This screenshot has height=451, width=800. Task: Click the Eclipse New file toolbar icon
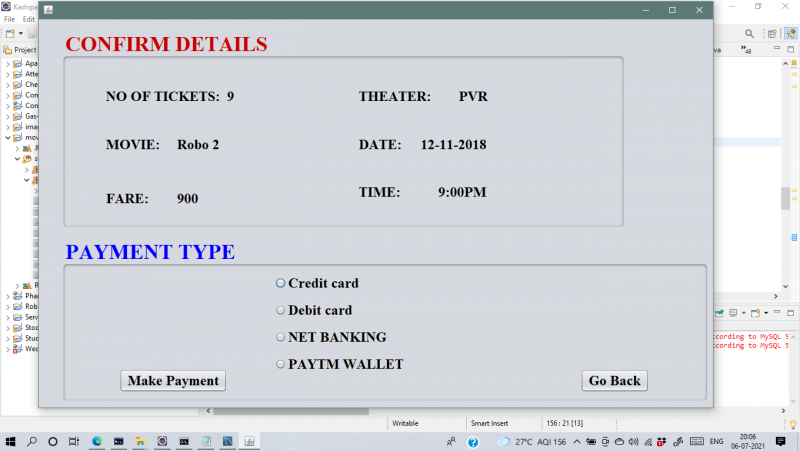click(x=10, y=34)
